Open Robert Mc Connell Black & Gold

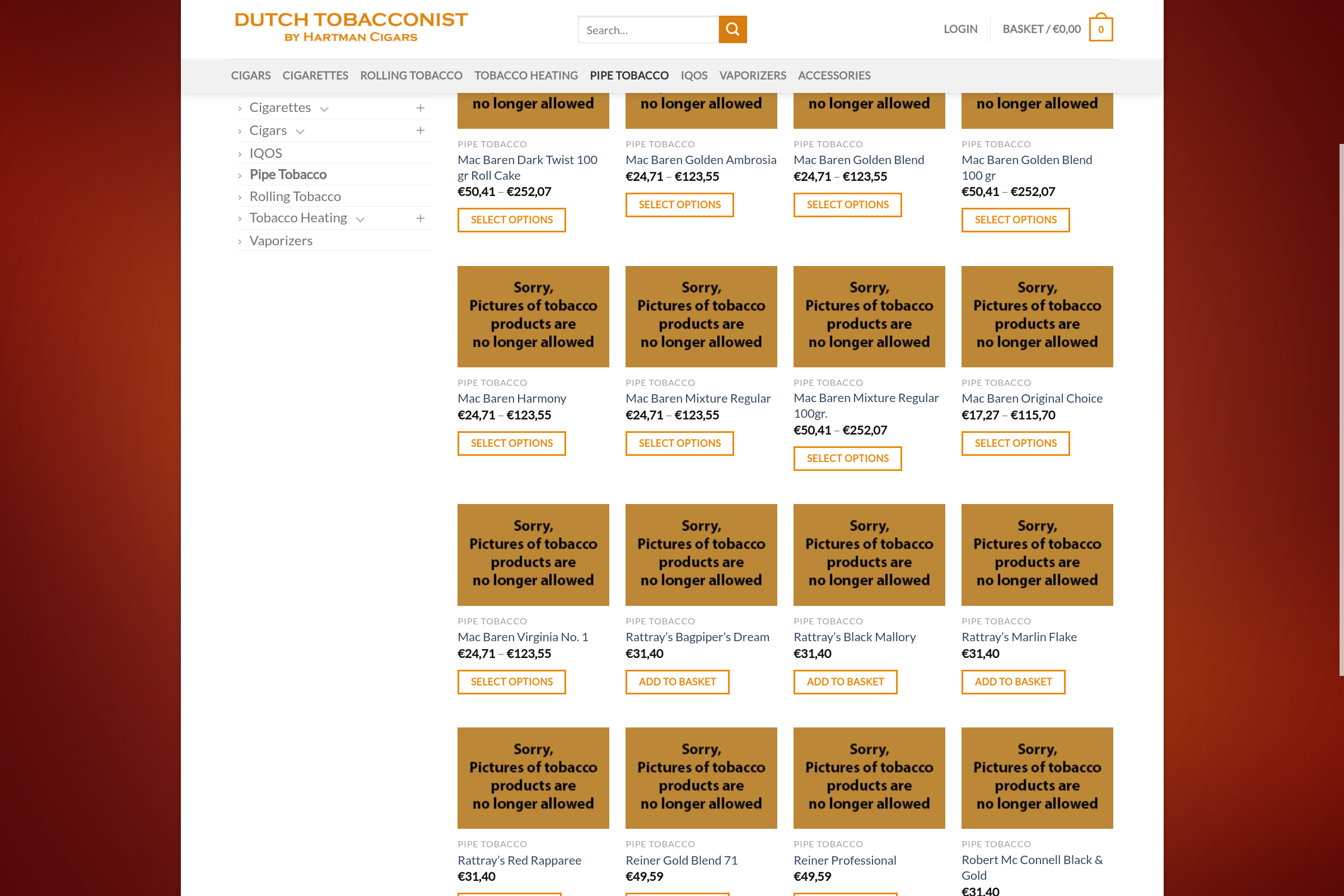(1032, 867)
